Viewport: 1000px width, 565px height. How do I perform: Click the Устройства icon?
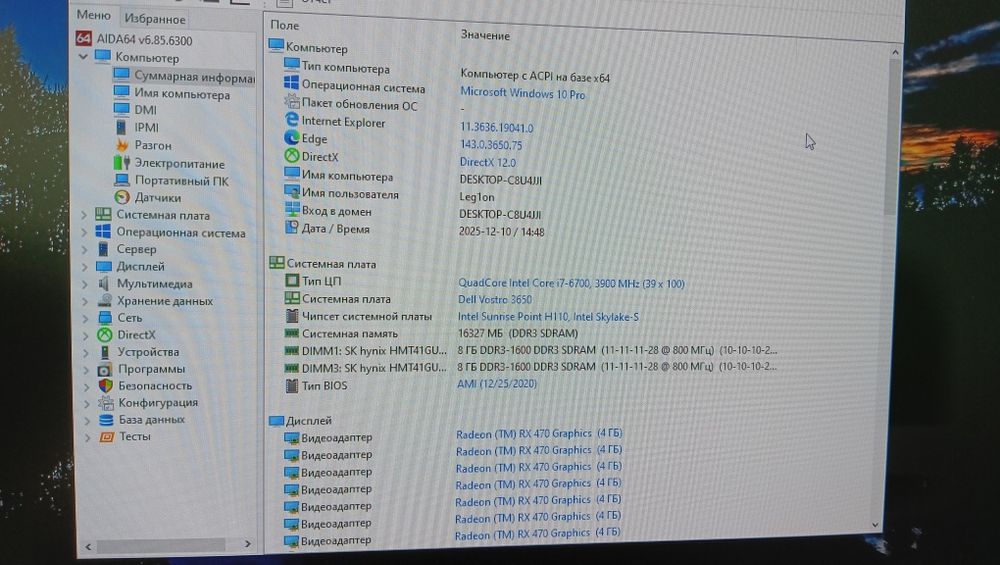click(x=105, y=351)
